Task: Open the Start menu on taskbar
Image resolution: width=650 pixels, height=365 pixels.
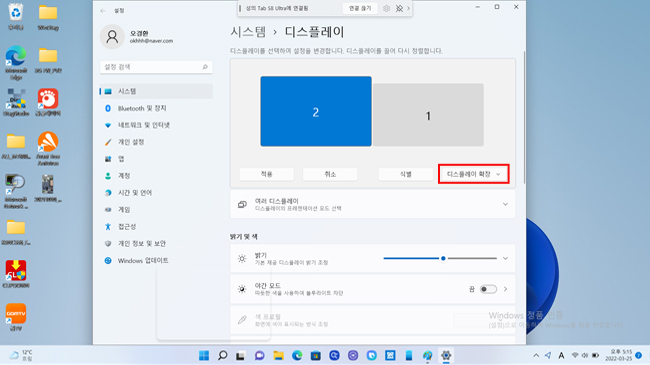Action: (204, 355)
